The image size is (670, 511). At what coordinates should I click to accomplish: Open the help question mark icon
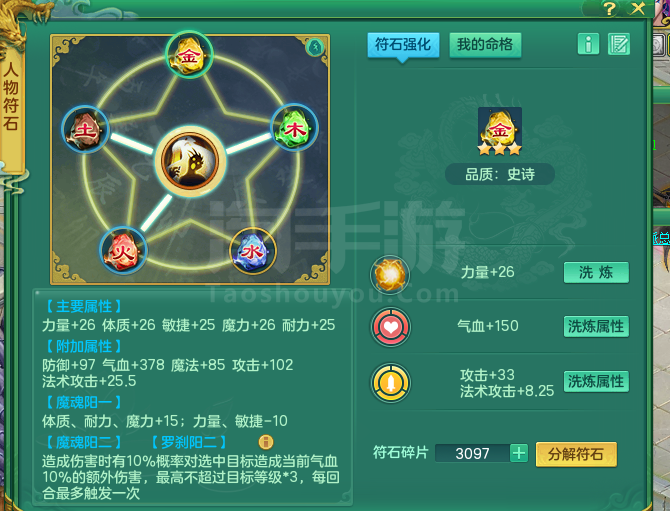tap(609, 8)
